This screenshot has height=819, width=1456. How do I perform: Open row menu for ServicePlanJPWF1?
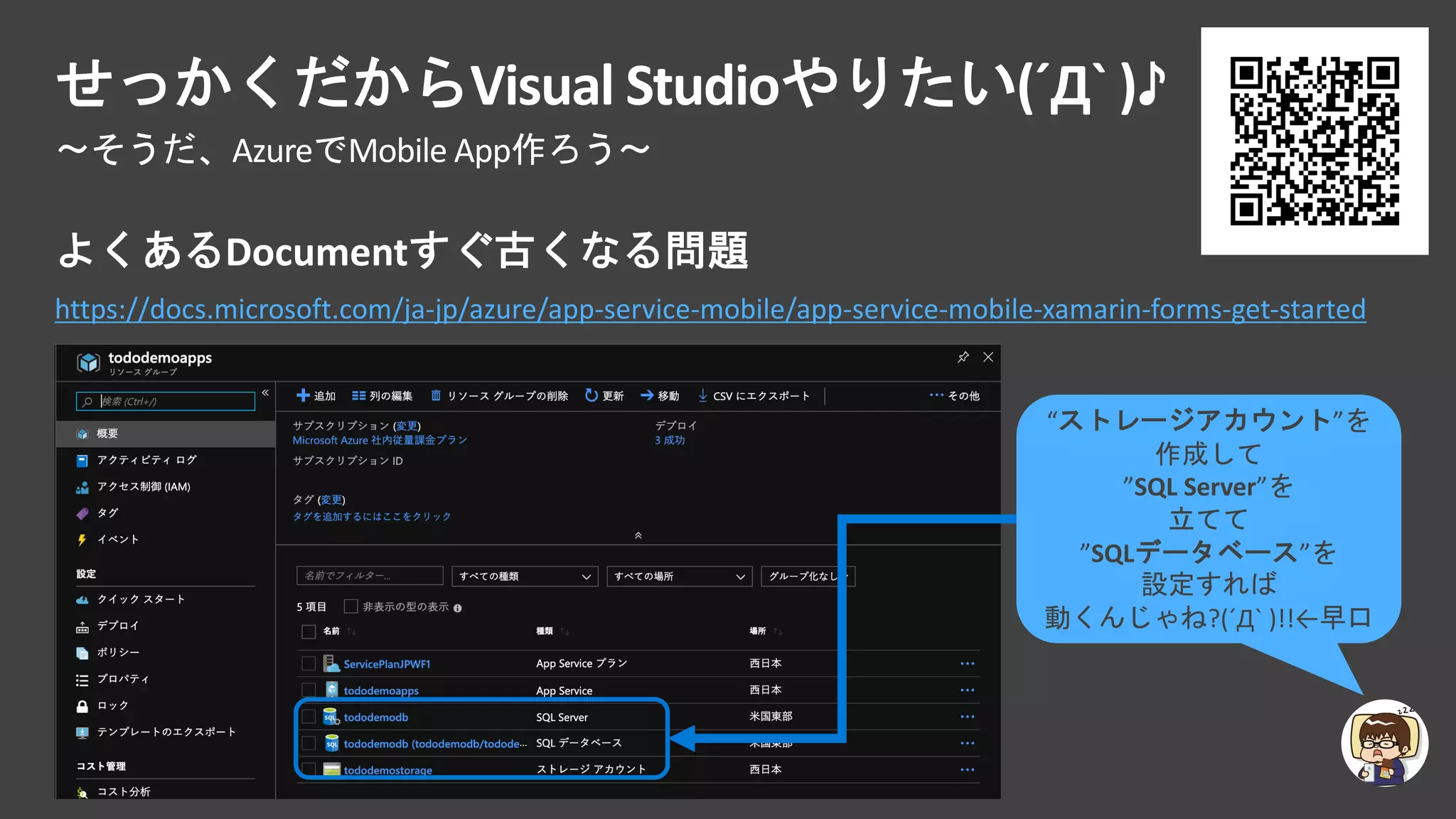(x=968, y=663)
